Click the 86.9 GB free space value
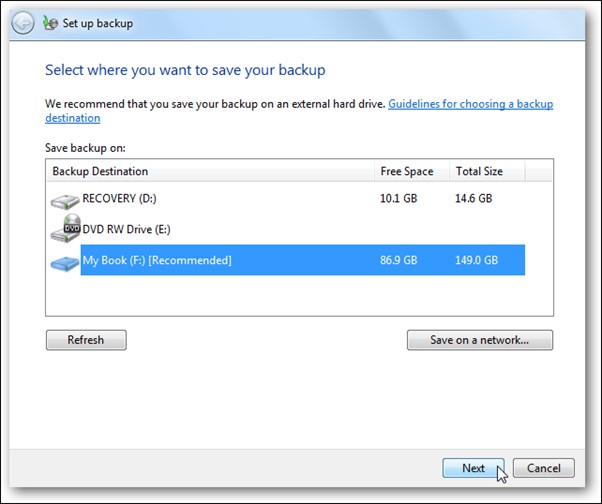The width and height of the screenshot is (602, 504). pos(398,261)
